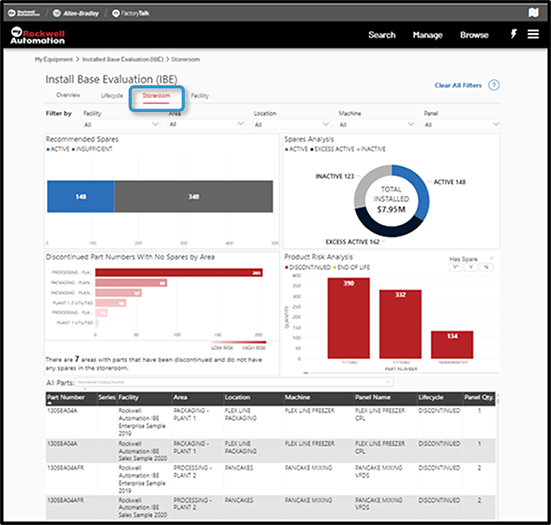
Task: Expand the Location filter dropdown
Action: [x=291, y=124]
